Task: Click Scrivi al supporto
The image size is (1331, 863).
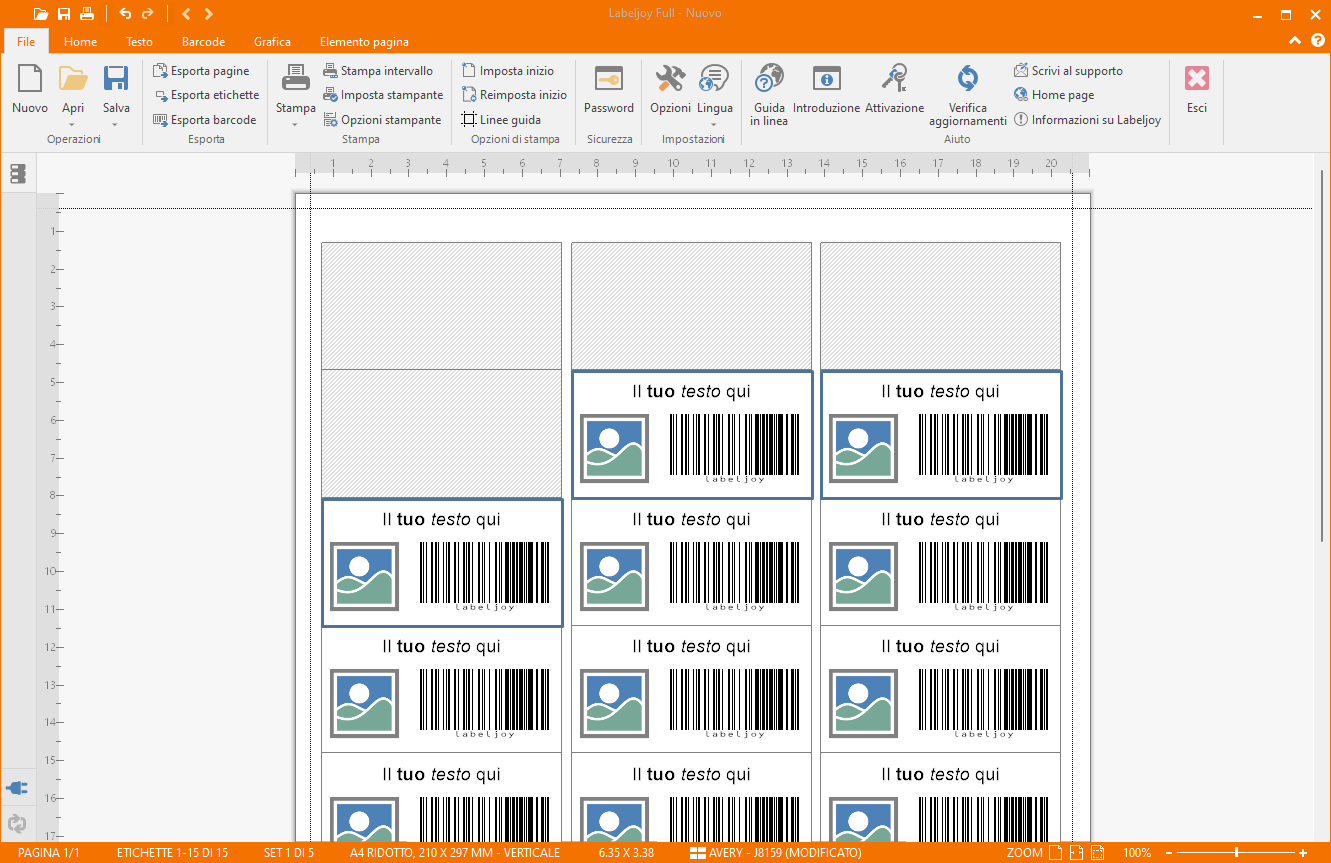Action: [1068, 71]
